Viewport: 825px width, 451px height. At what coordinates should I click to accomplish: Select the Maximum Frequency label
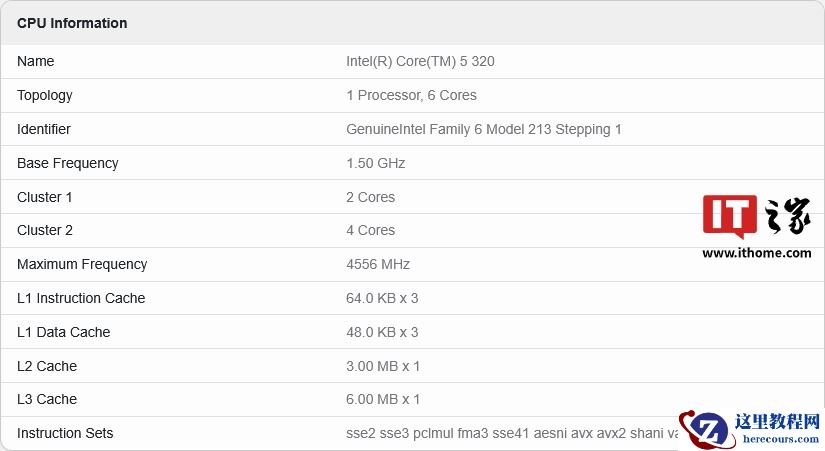click(x=82, y=264)
